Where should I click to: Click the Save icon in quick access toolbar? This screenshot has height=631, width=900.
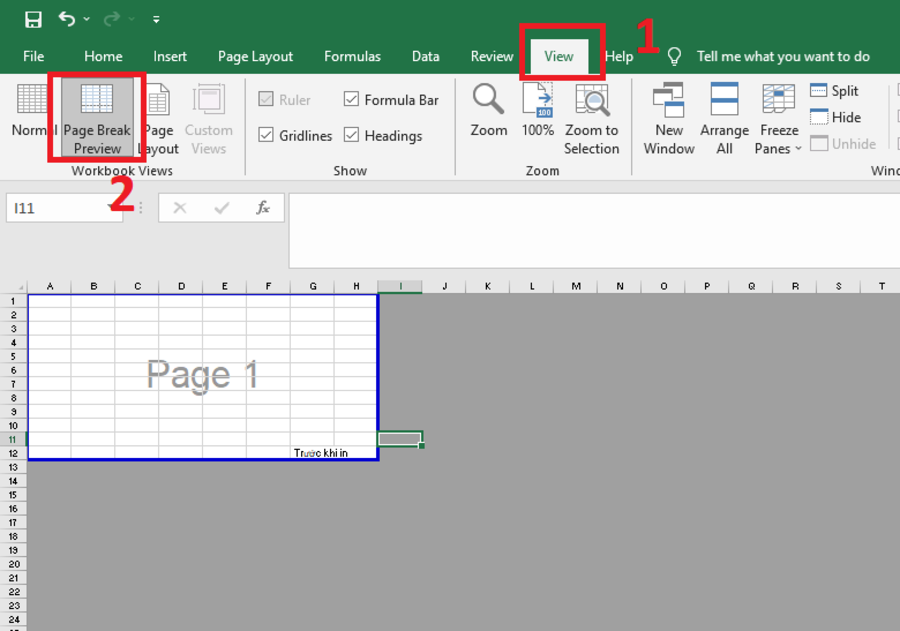coord(33,19)
